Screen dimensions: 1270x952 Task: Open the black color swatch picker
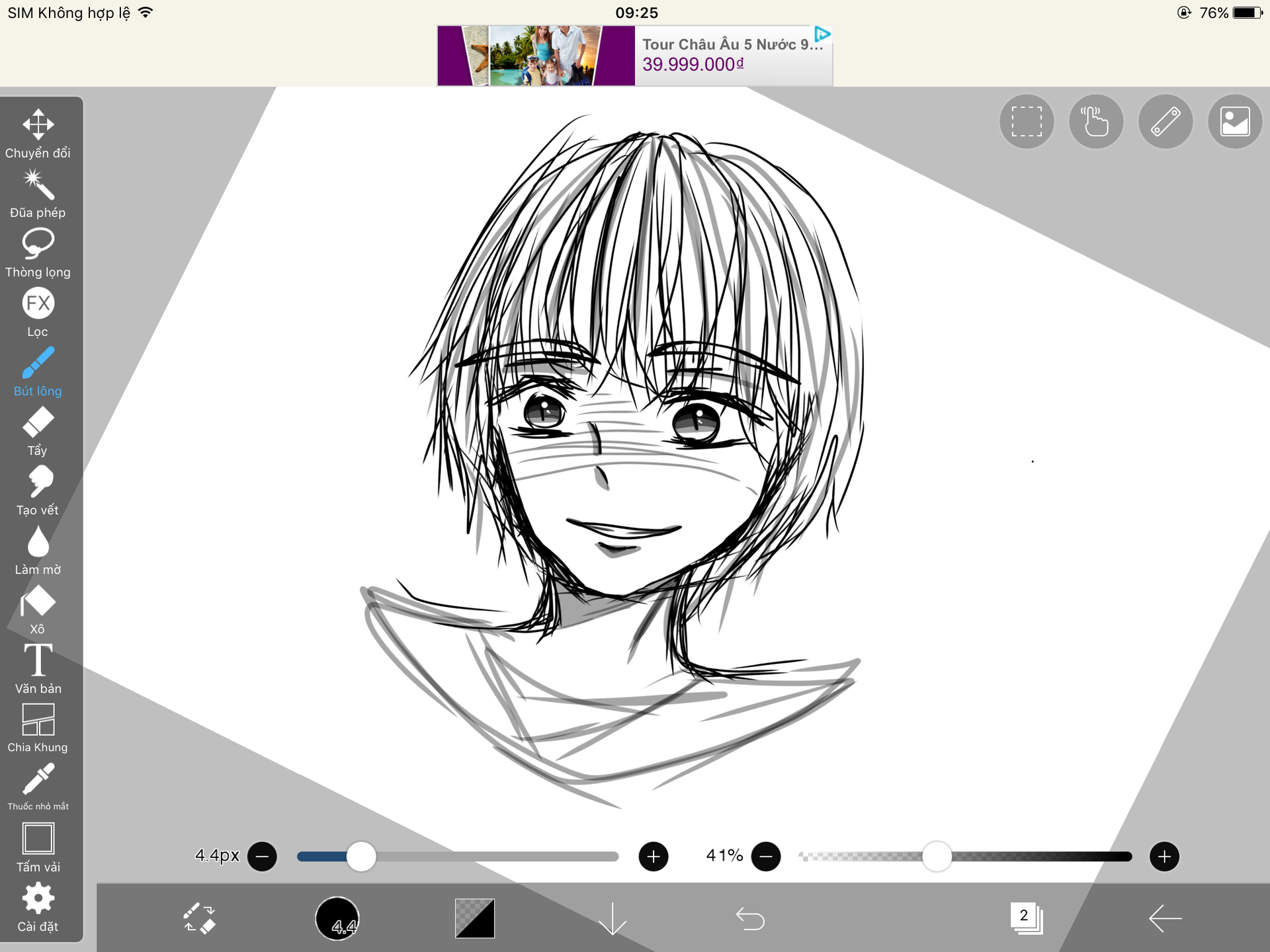coord(474,918)
